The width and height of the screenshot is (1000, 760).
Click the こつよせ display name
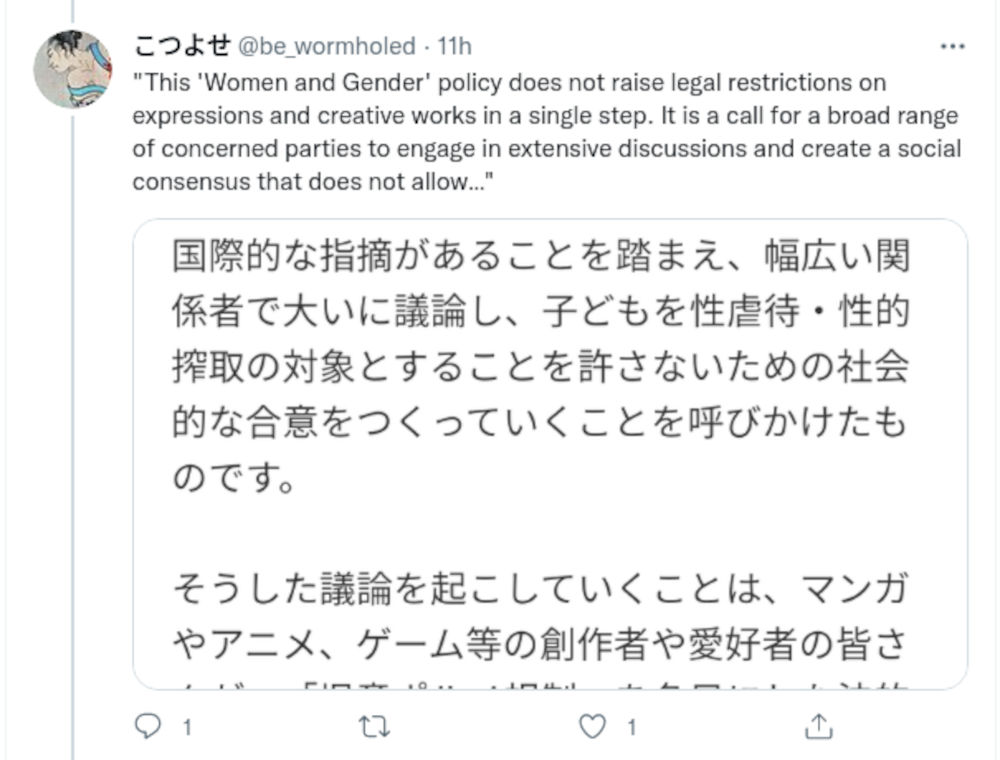181,46
